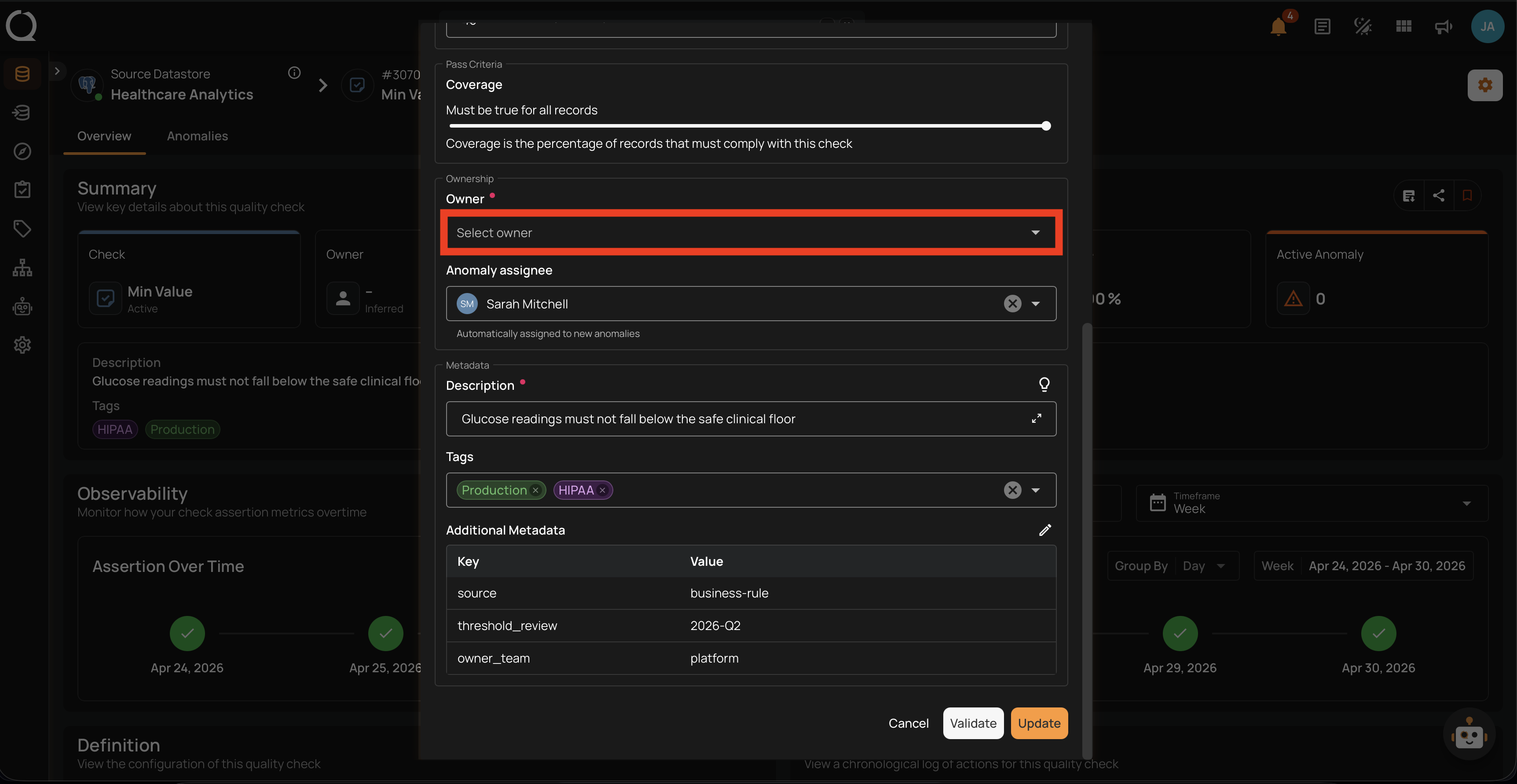Remove the HIPAA tag chip
Viewport: 1517px width, 784px height.
tap(602, 490)
